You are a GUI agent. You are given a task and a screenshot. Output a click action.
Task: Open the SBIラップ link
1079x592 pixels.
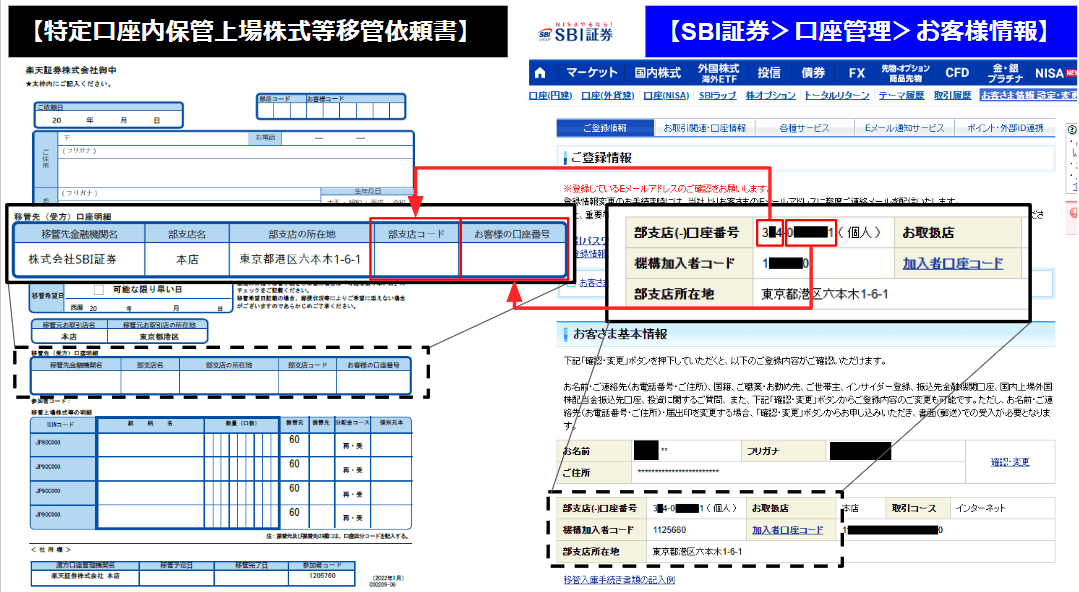coord(717,96)
